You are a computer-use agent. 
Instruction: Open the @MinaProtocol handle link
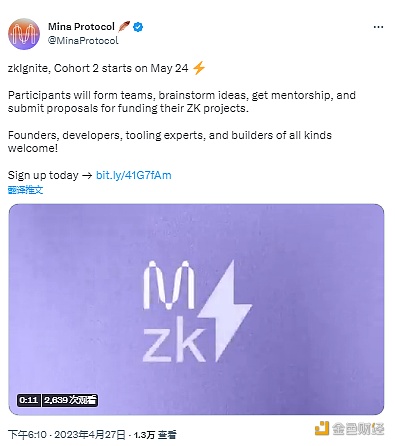[83, 40]
